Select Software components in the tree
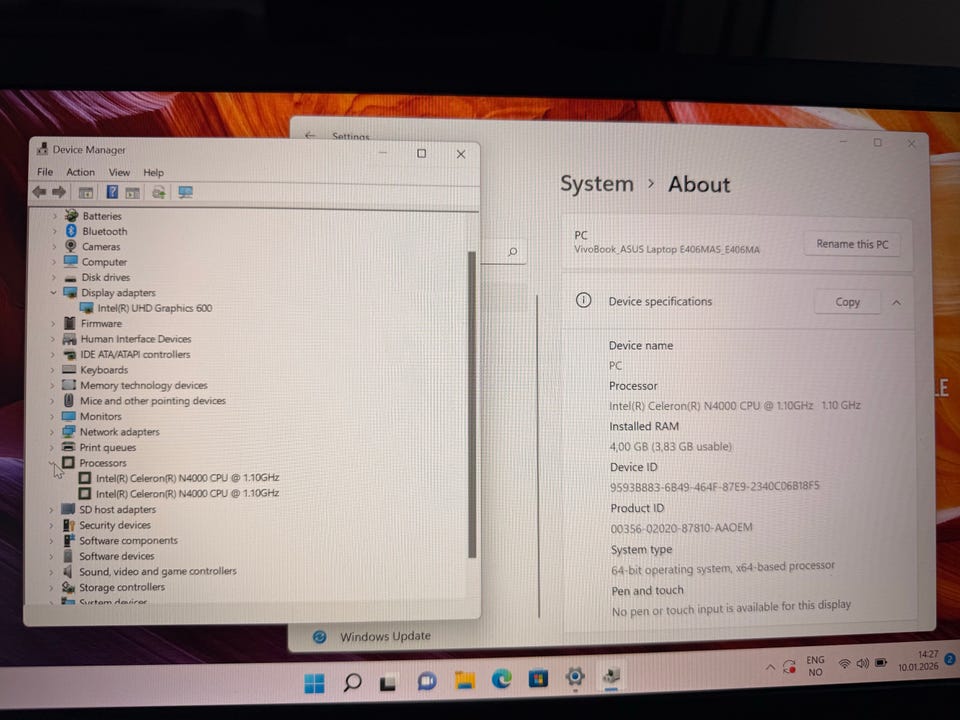 click(129, 541)
